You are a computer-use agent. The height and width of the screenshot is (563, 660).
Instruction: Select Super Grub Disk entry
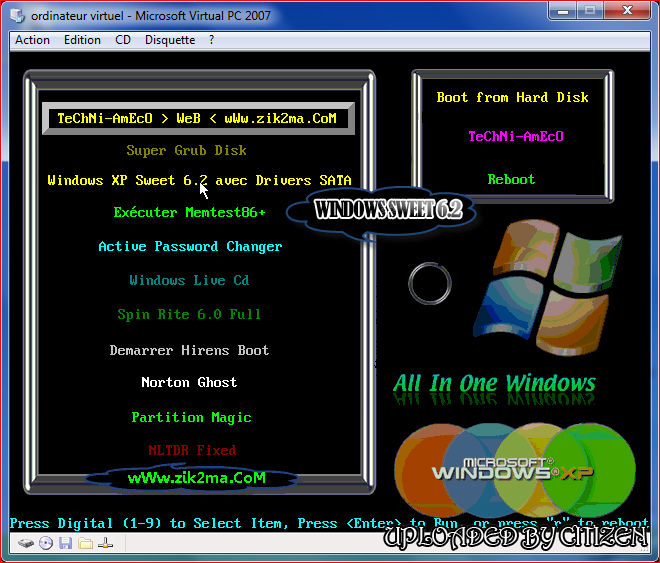click(x=186, y=150)
